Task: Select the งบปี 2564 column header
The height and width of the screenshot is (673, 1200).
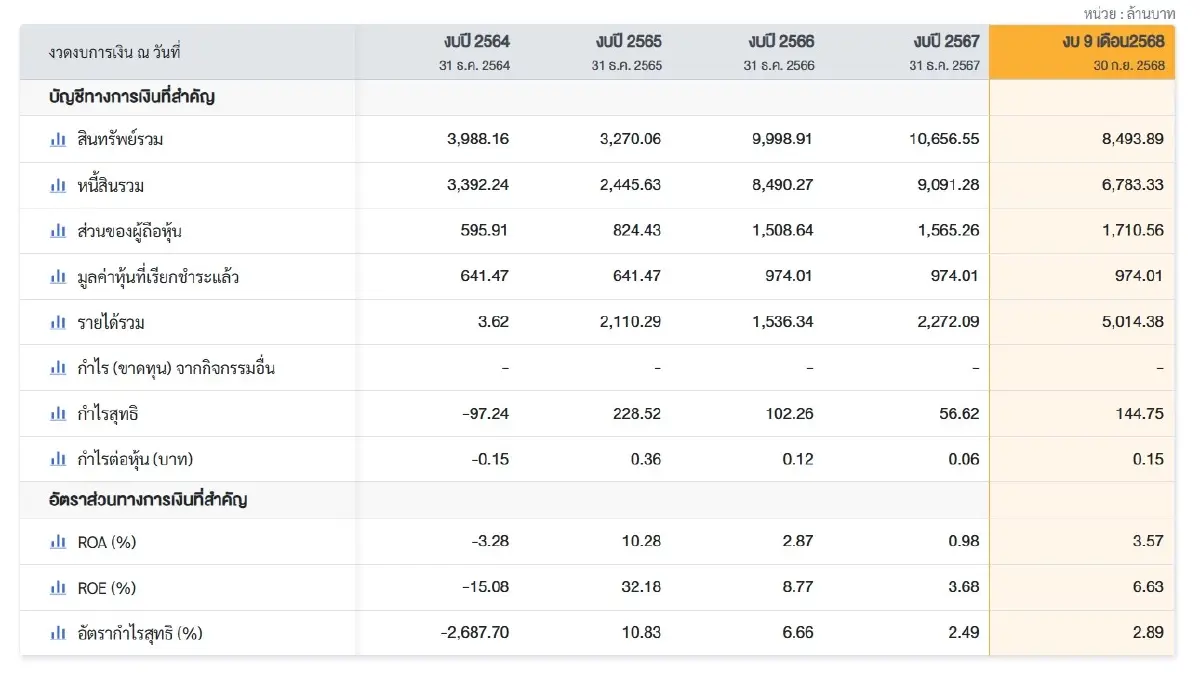Action: pos(476,42)
